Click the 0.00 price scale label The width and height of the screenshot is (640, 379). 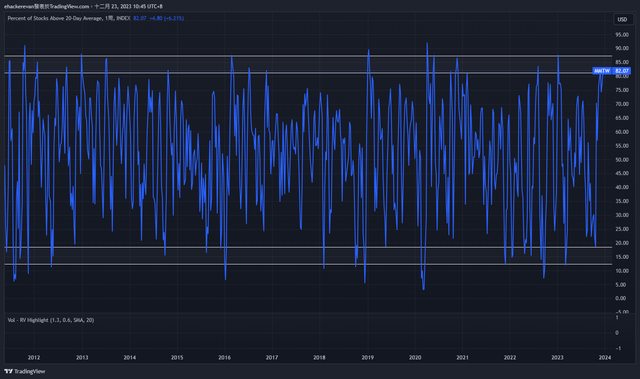621,298
